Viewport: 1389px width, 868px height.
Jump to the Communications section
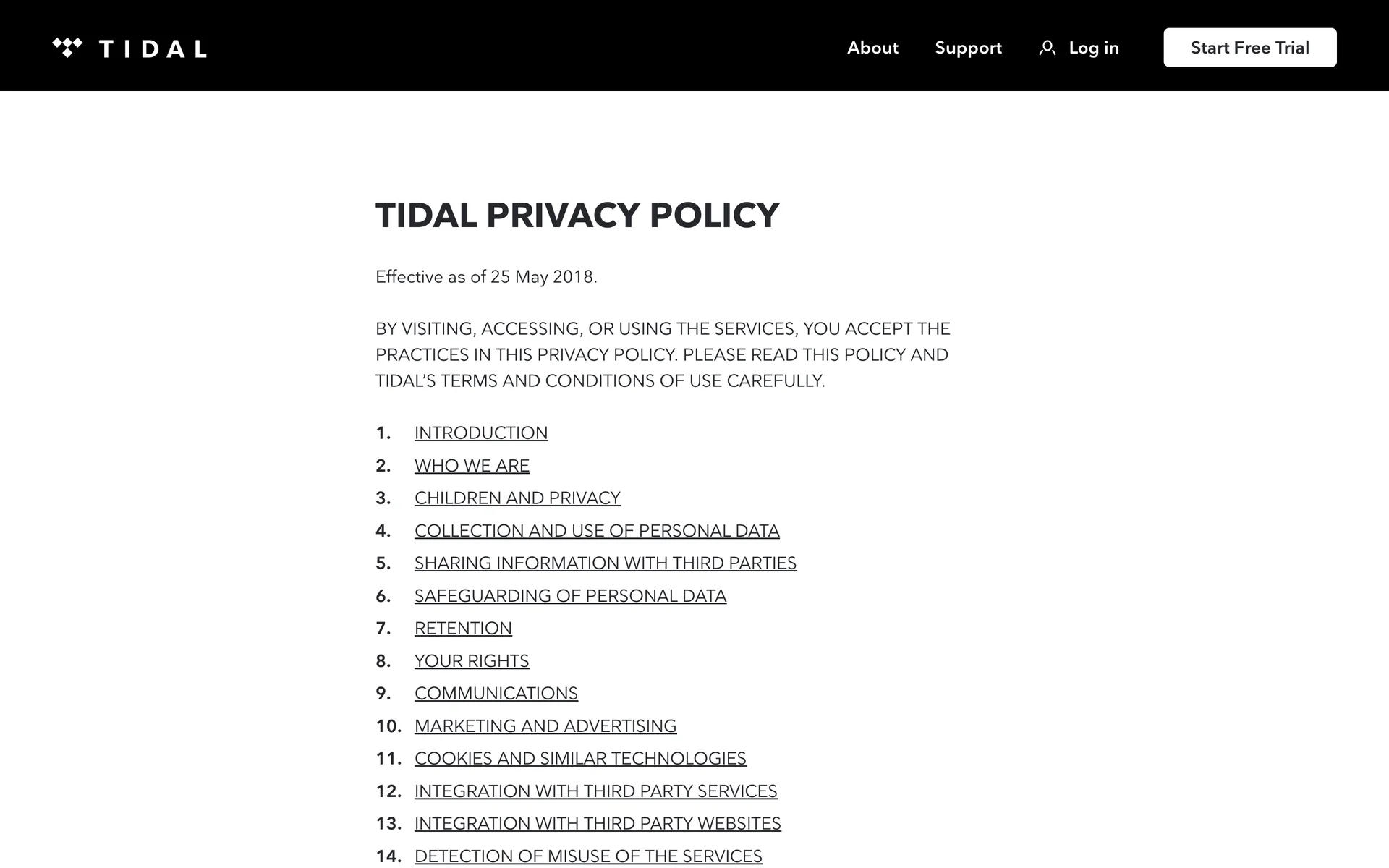coord(496,693)
